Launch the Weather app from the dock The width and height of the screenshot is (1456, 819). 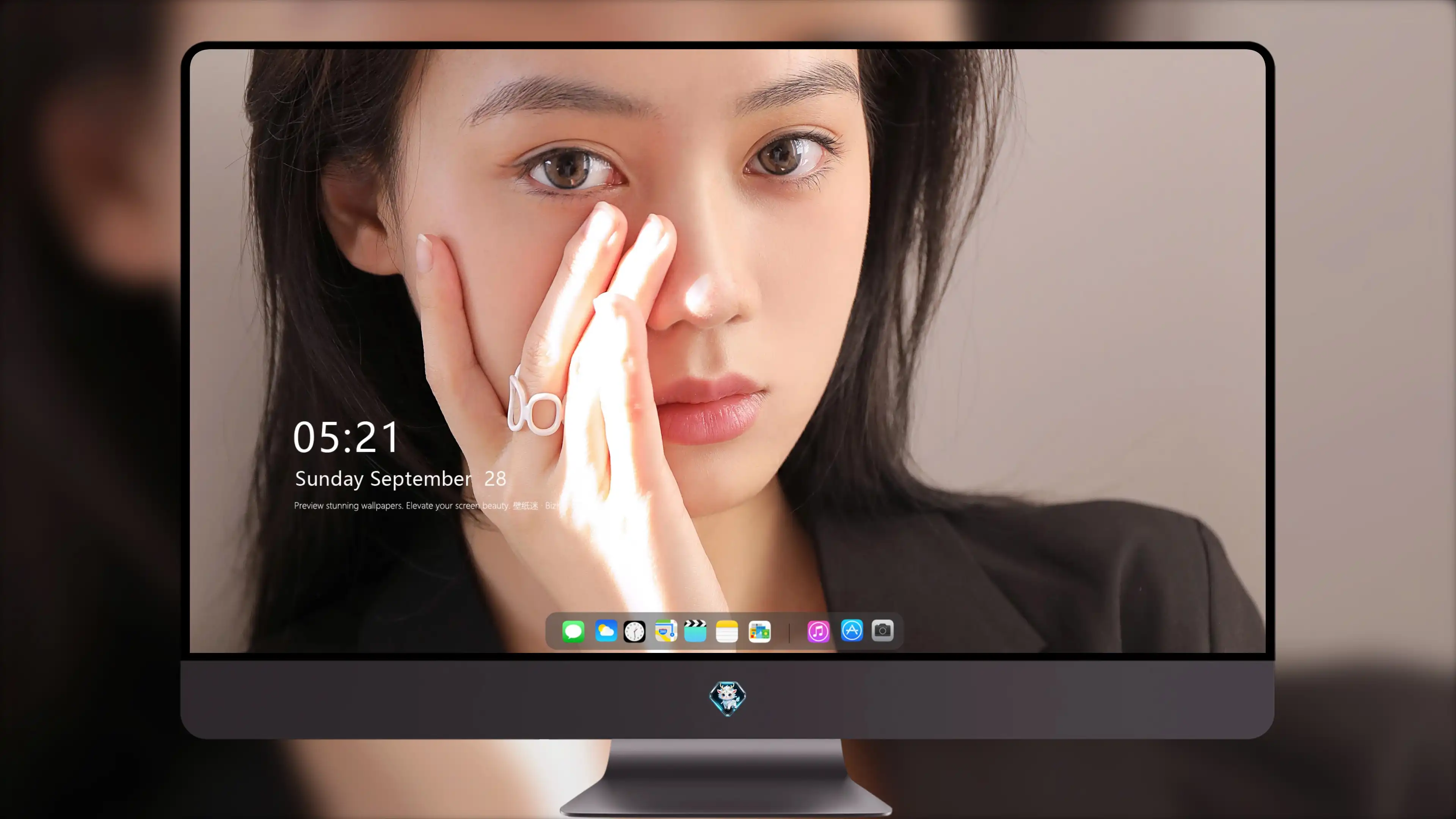tap(606, 631)
